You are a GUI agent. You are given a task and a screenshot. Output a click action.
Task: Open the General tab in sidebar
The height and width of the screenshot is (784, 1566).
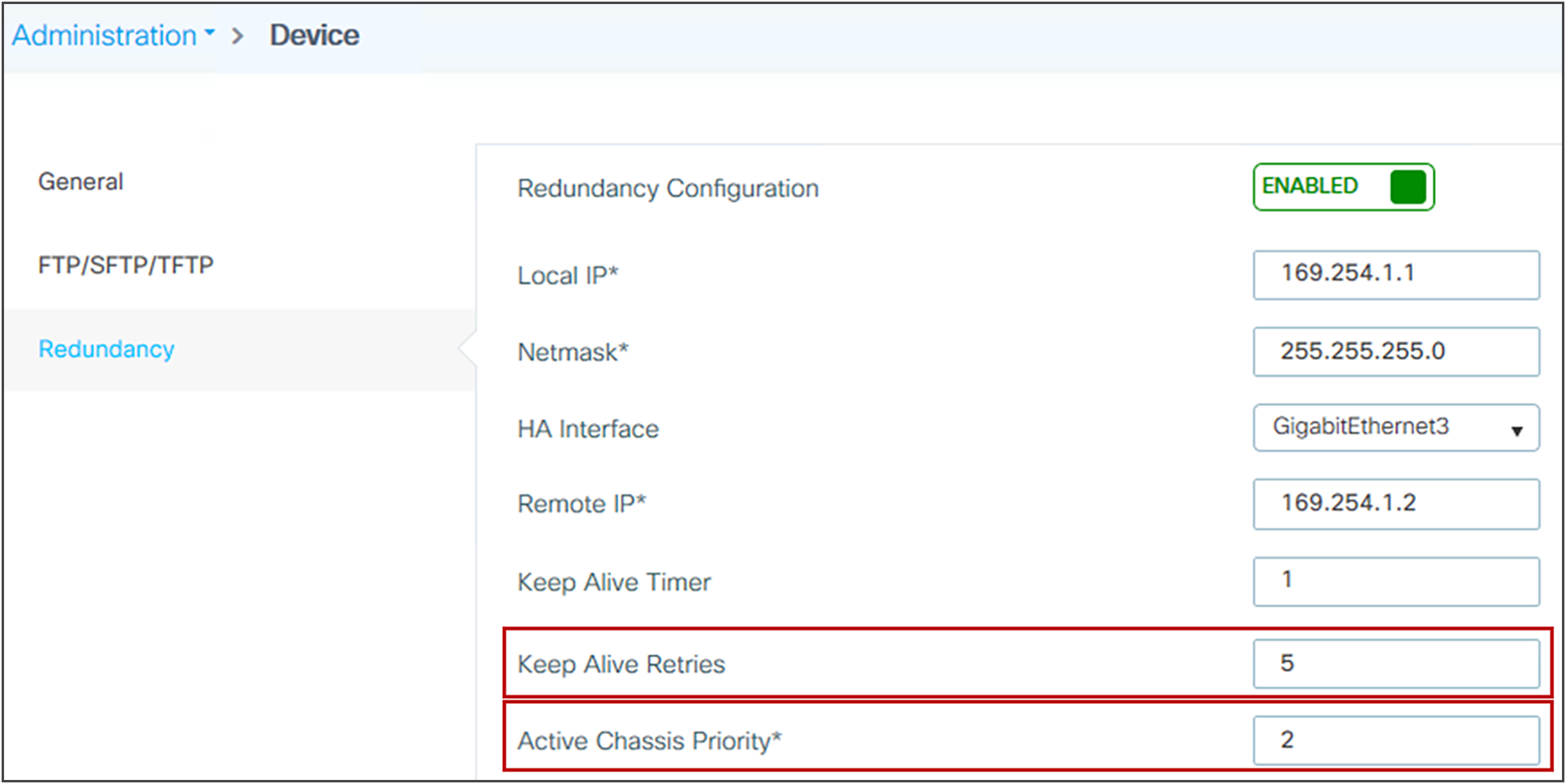click(x=81, y=181)
